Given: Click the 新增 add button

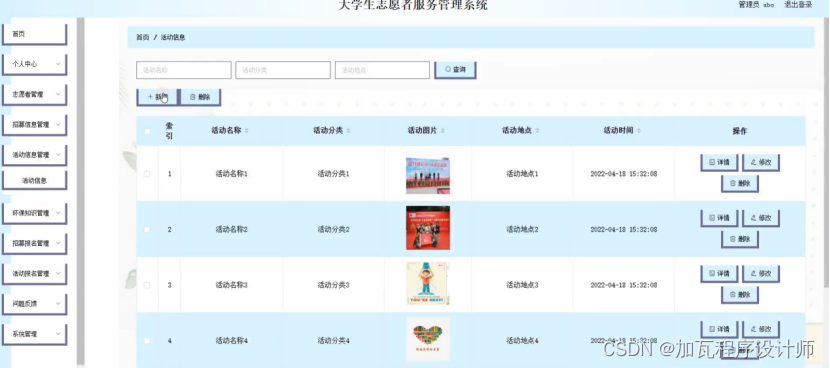Looking at the screenshot, I should (x=157, y=97).
